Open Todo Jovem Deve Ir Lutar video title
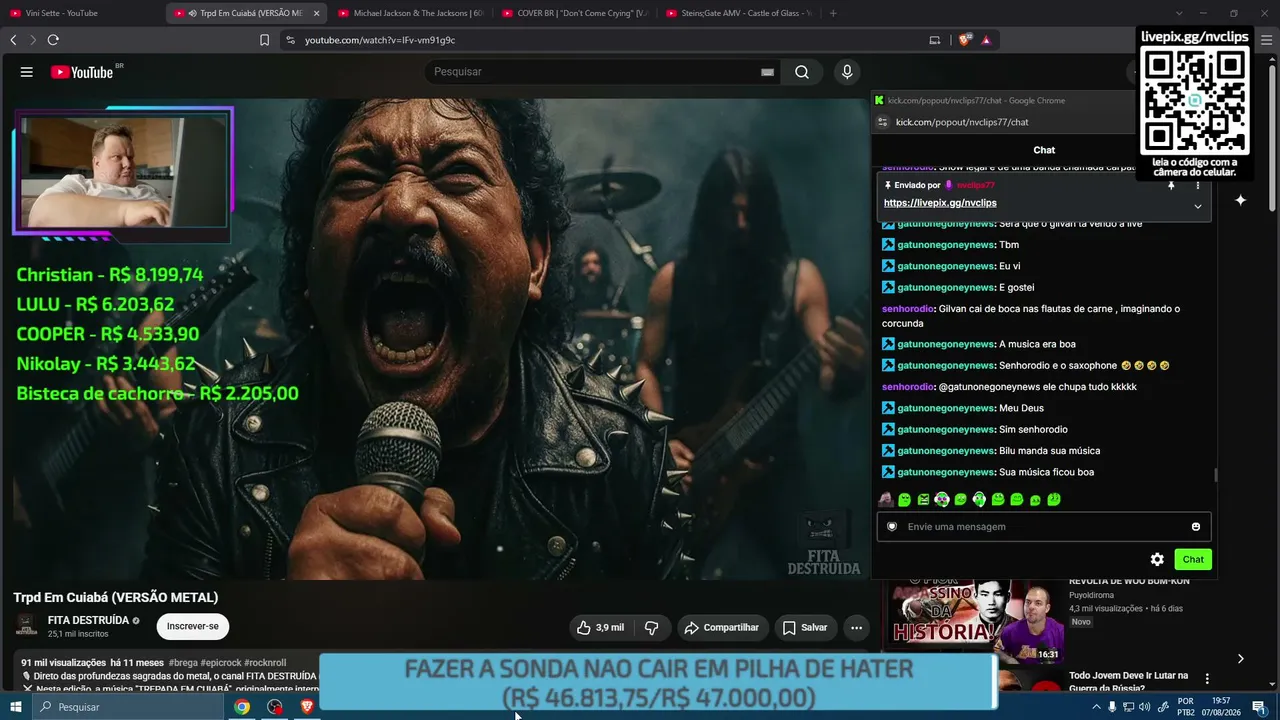 1128,682
